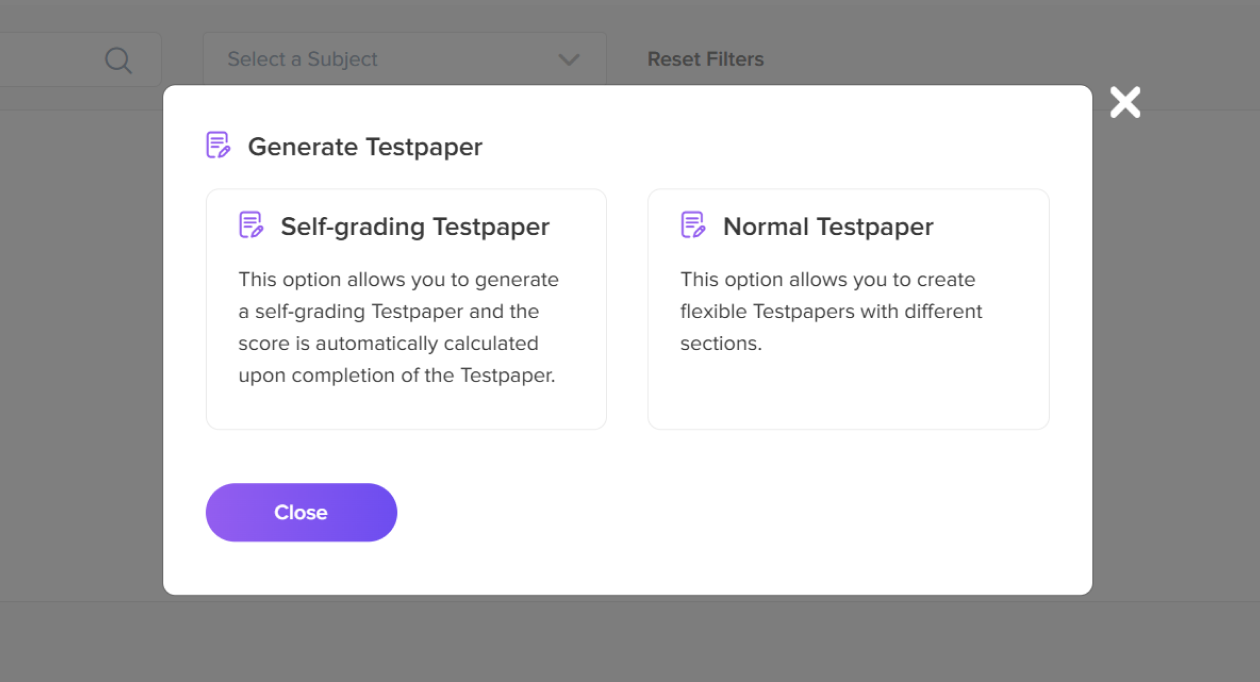Click the Generate Testpaper dialog heading
Image resolution: width=1260 pixels, height=682 pixels.
(365, 147)
